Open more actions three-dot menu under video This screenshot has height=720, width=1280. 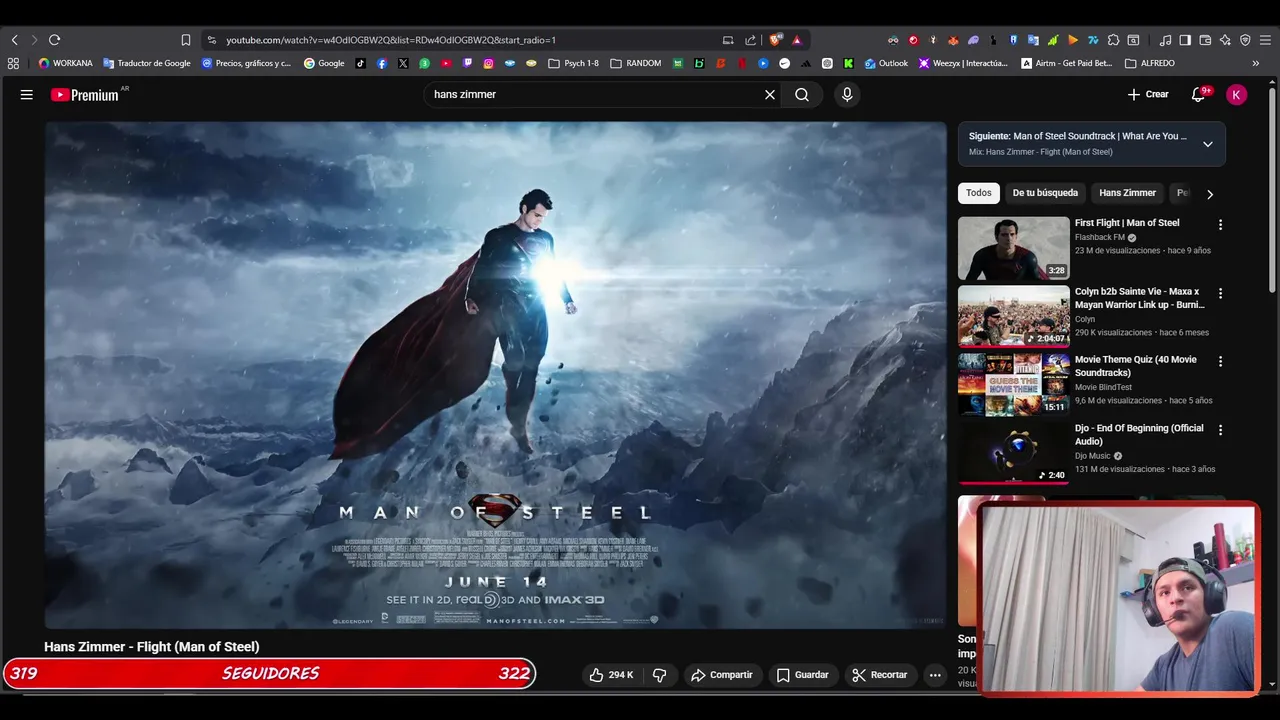tap(935, 675)
